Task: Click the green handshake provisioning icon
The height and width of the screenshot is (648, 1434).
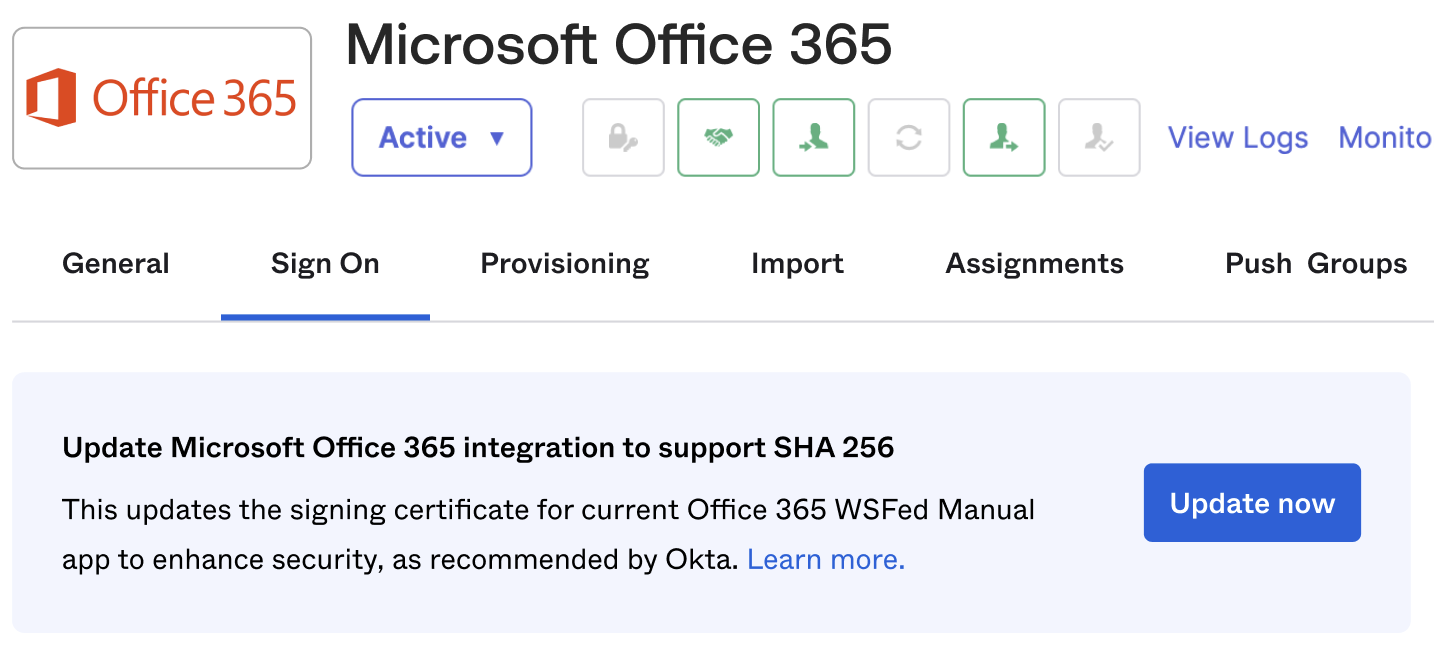Action: (718, 137)
